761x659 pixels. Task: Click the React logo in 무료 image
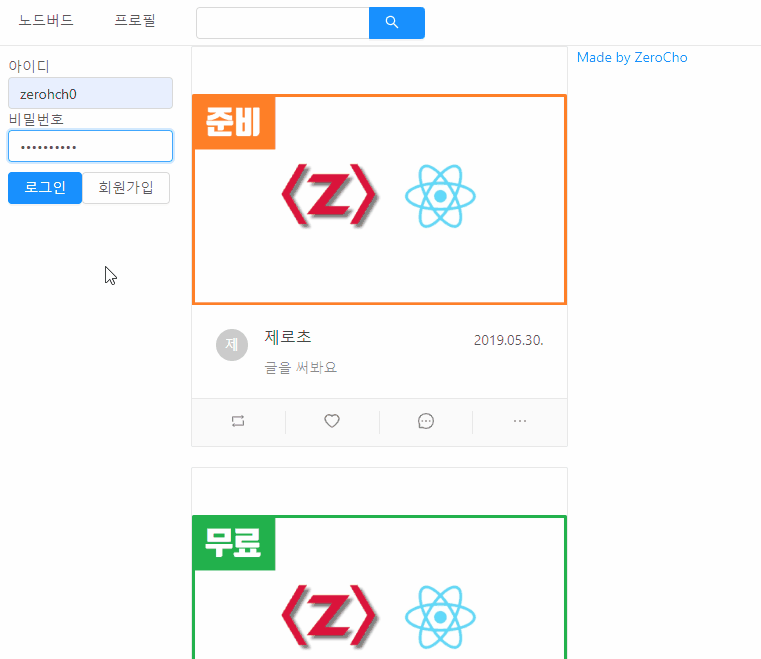tap(440, 617)
